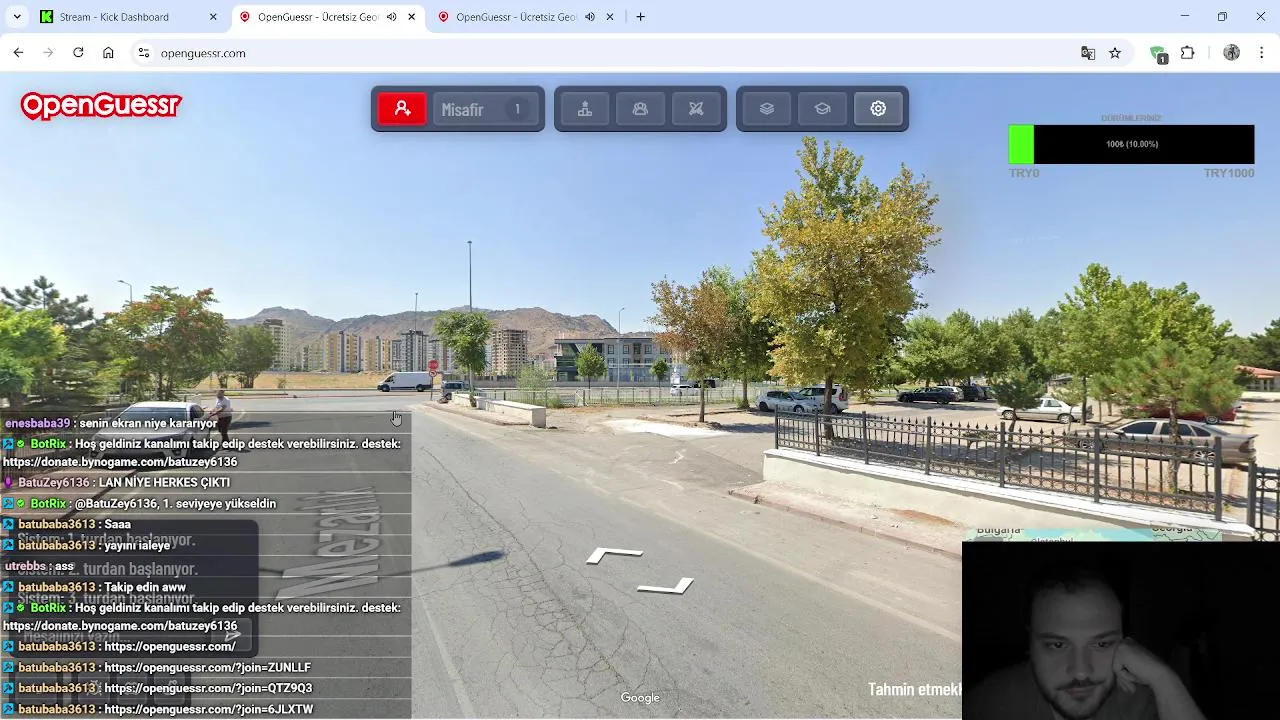Bookmark this page with star
This screenshot has width=1280, height=720.
(x=1115, y=53)
